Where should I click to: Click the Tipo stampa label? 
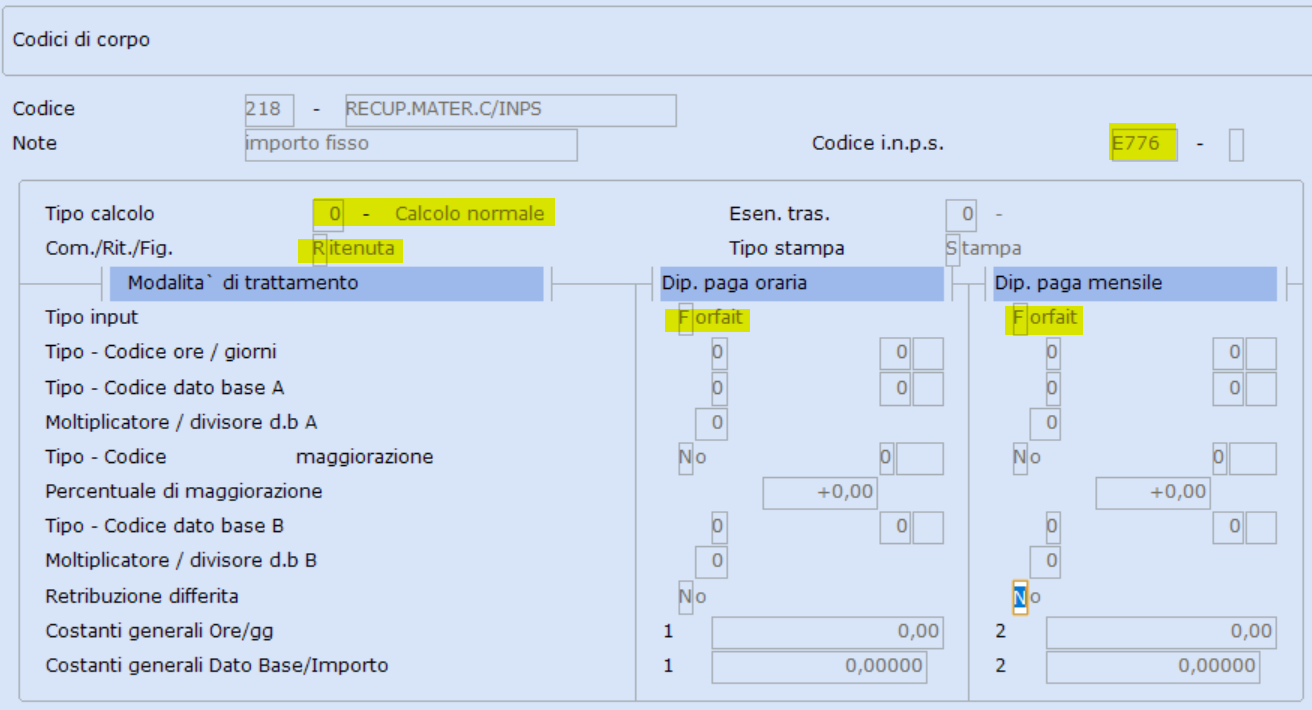tap(787, 248)
